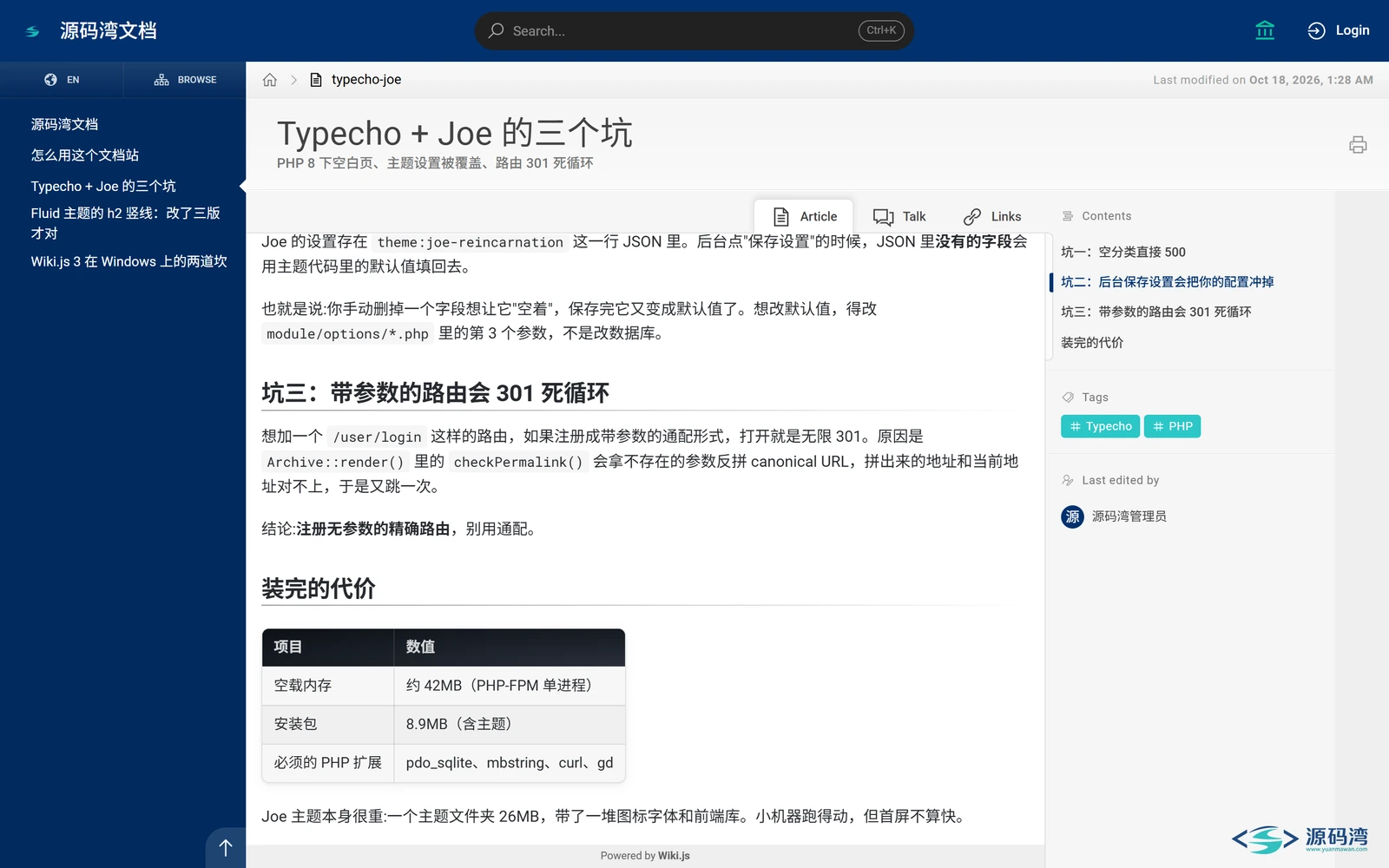This screenshot has height=868, width=1389.
Task: Open 怎么用这个文档站 sidebar page
Action: point(85,155)
